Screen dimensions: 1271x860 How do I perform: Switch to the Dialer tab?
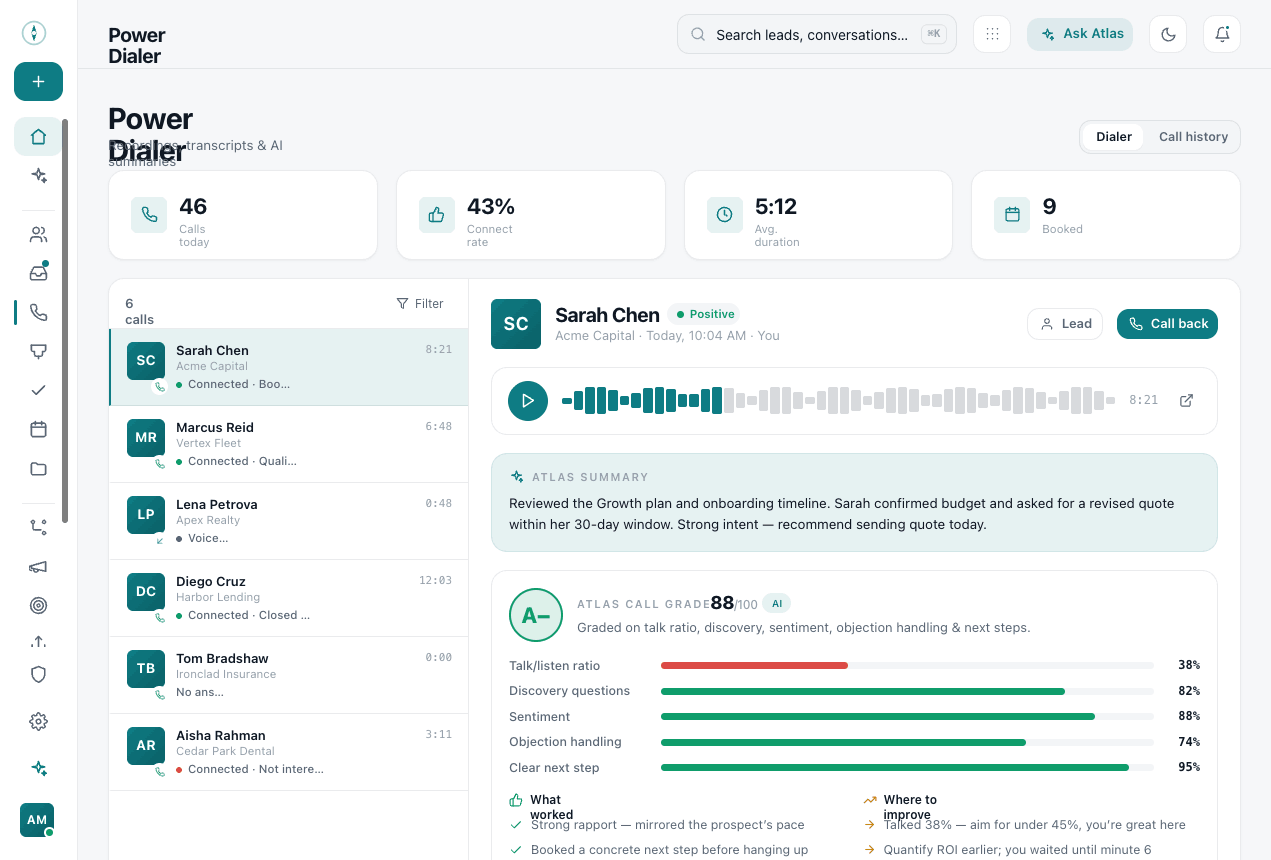1114,137
